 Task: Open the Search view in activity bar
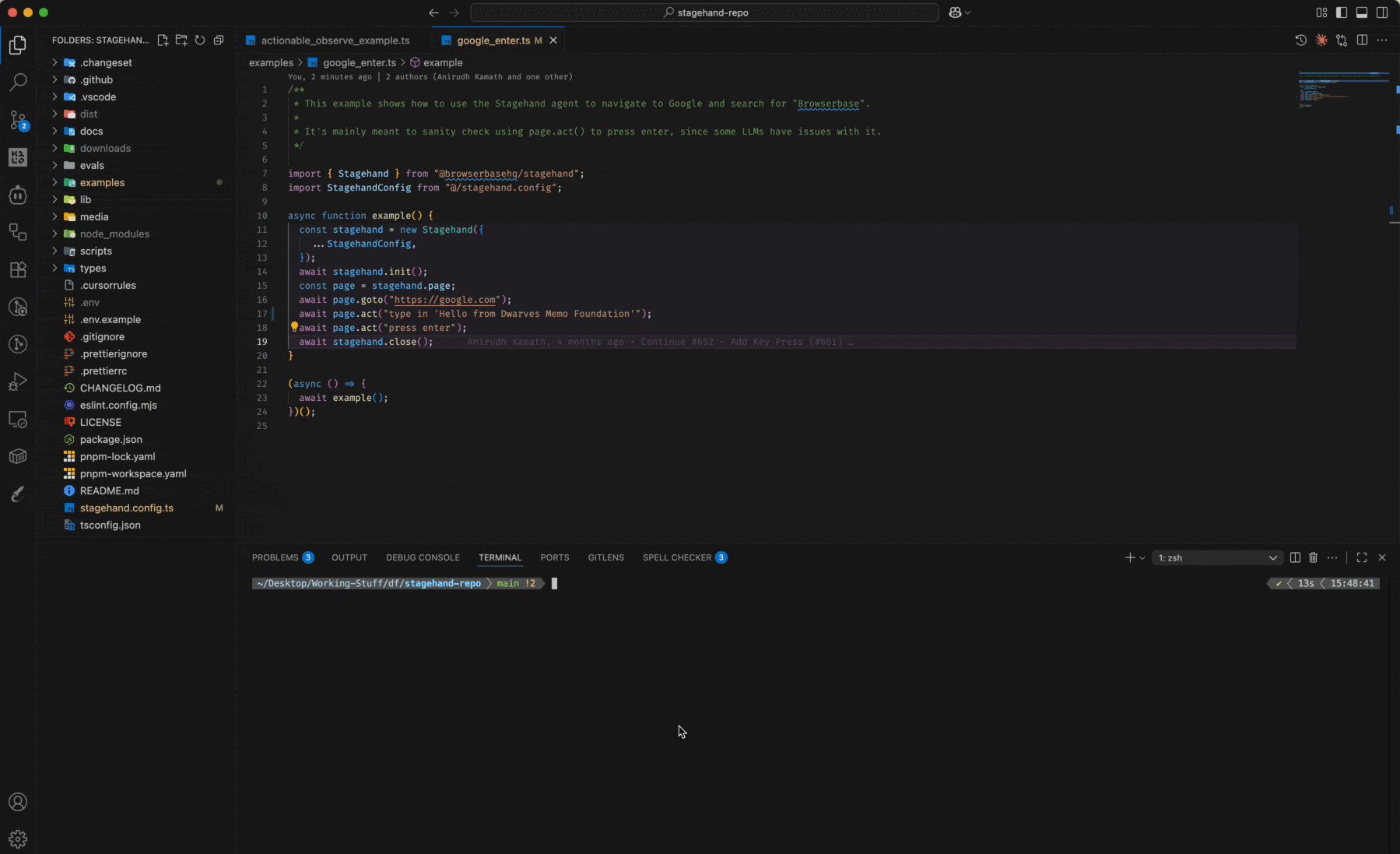pos(18,82)
